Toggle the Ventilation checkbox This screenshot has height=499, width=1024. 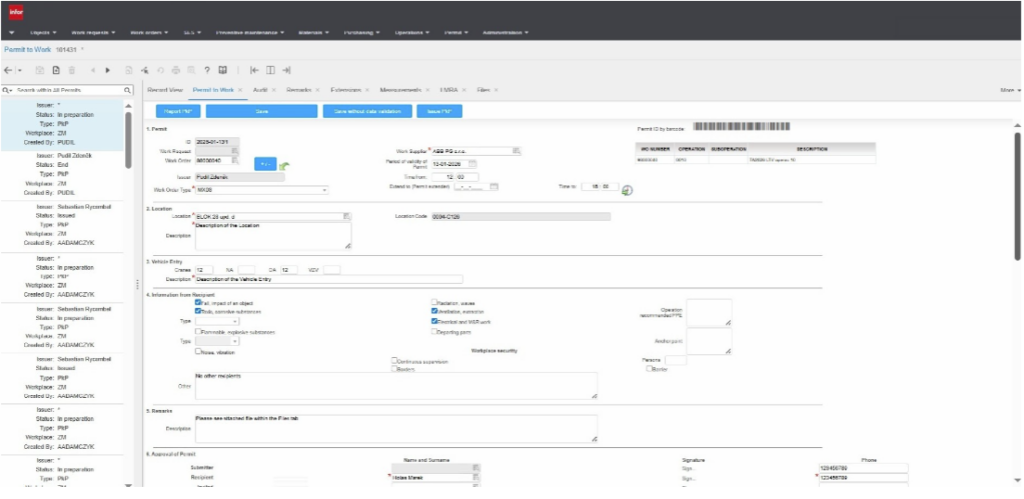[x=434, y=312]
